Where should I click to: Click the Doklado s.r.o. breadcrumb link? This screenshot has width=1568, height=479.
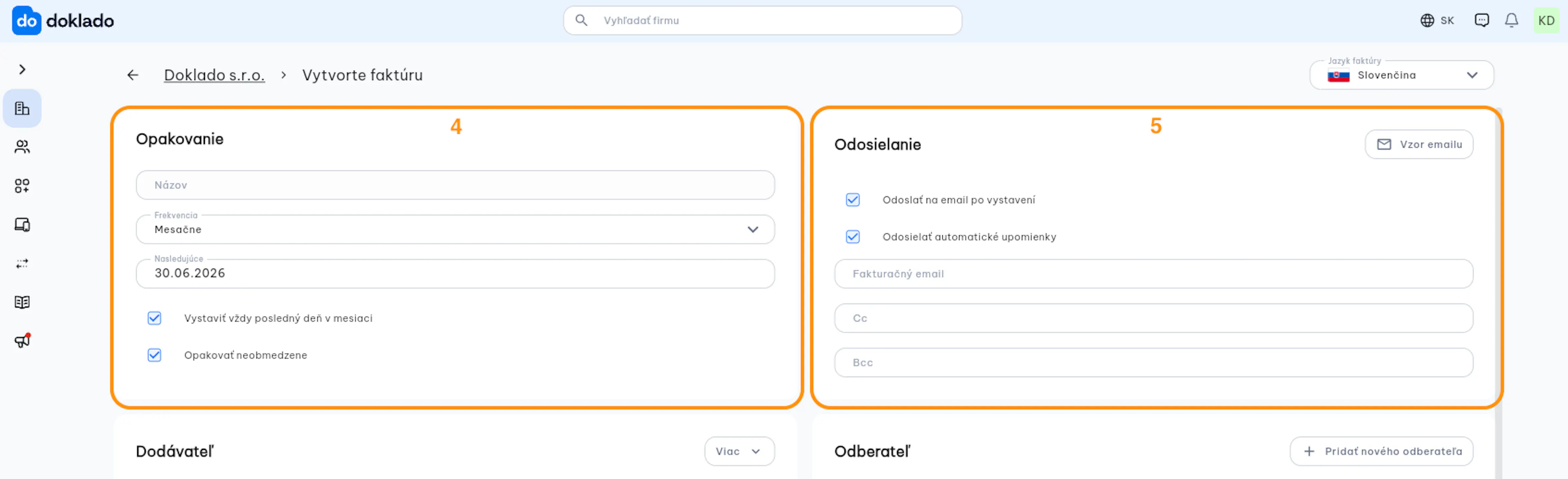214,75
